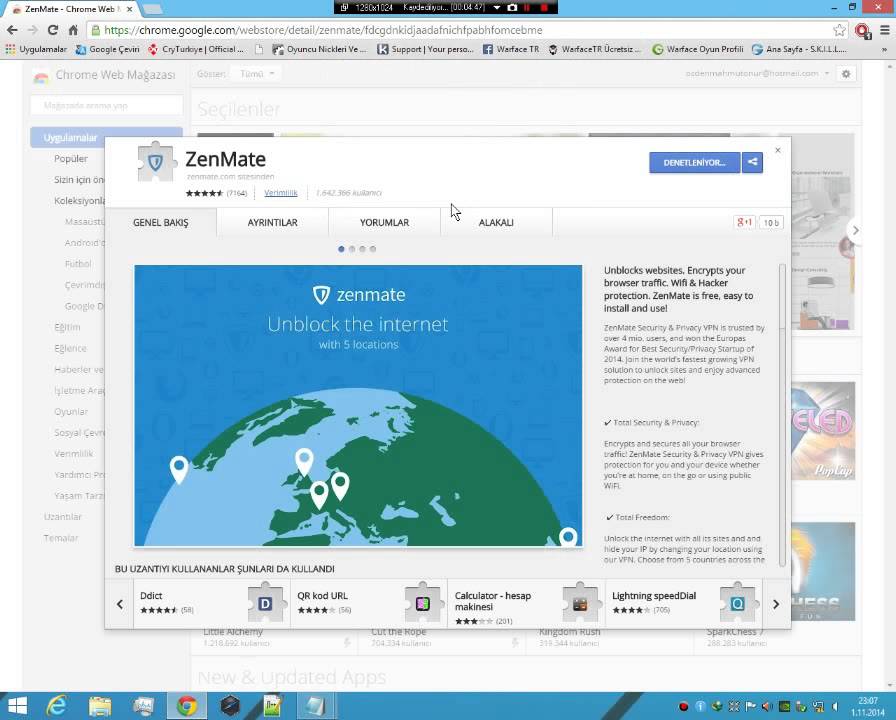
Task: Click the red extension icon beside menu
Action: click(862, 30)
